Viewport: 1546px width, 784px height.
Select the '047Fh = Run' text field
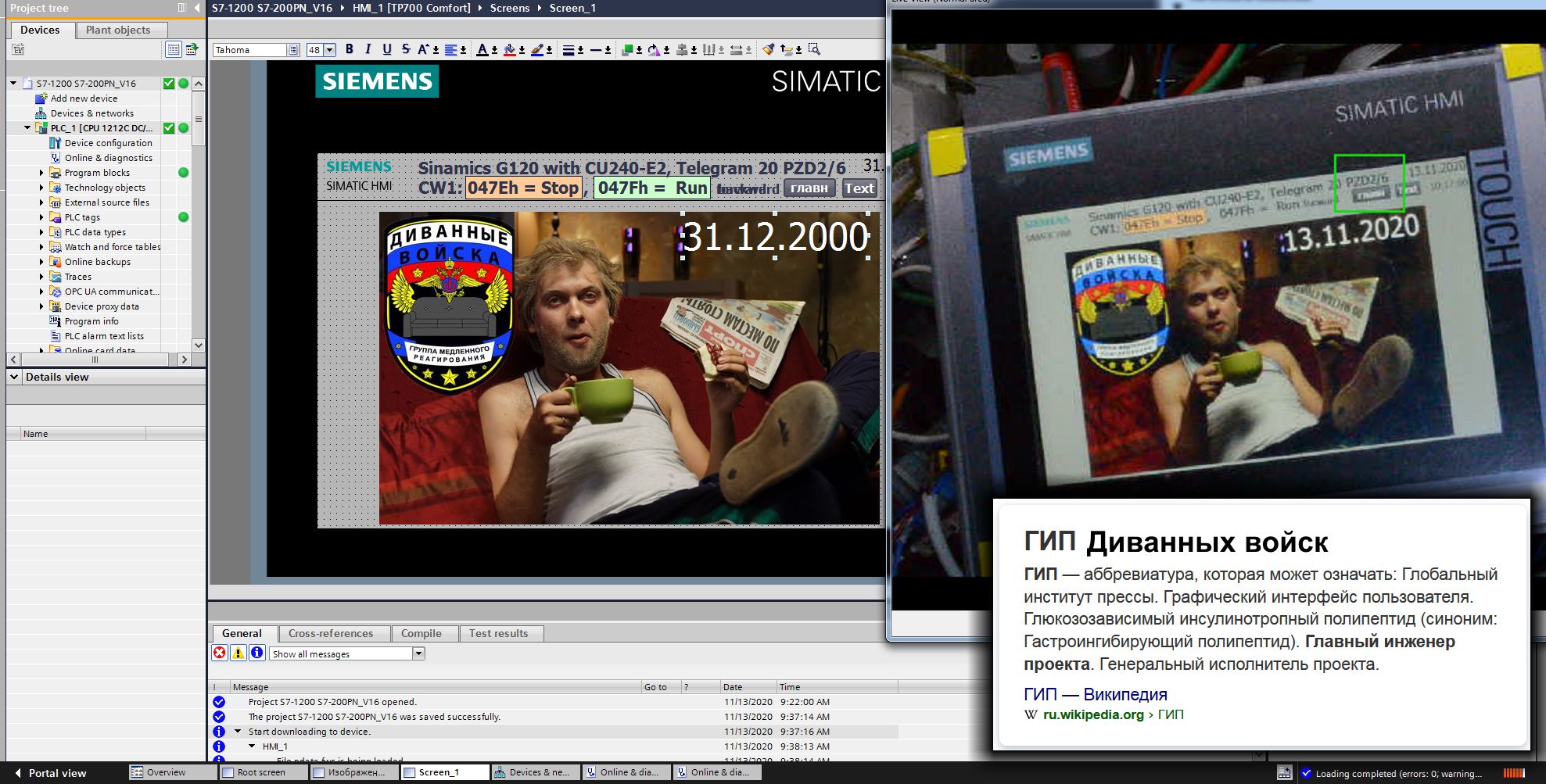tap(651, 188)
